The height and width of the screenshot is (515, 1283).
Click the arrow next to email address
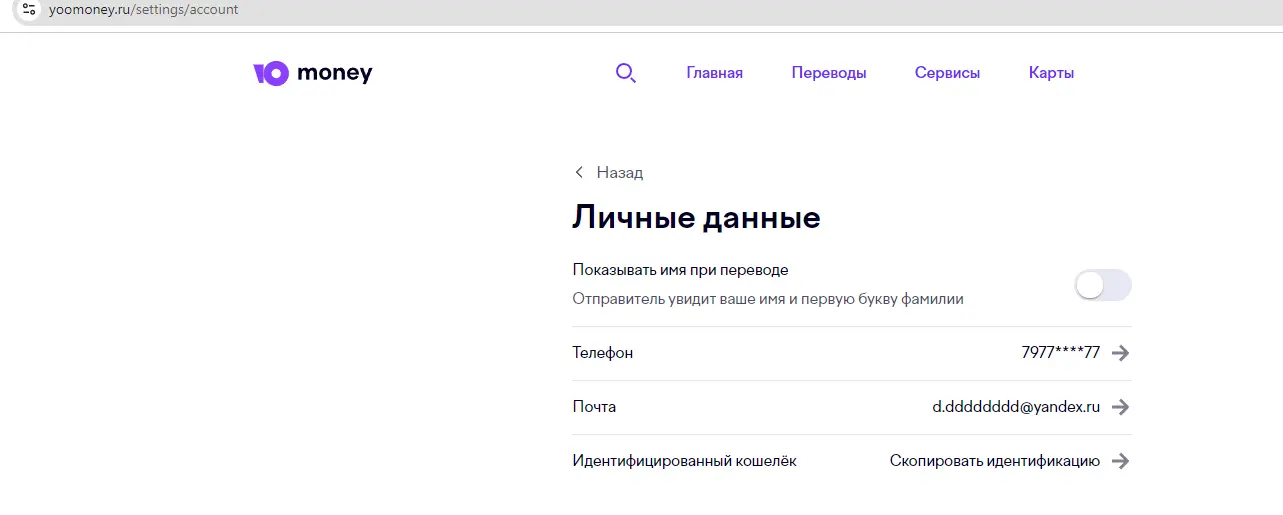tap(1121, 407)
